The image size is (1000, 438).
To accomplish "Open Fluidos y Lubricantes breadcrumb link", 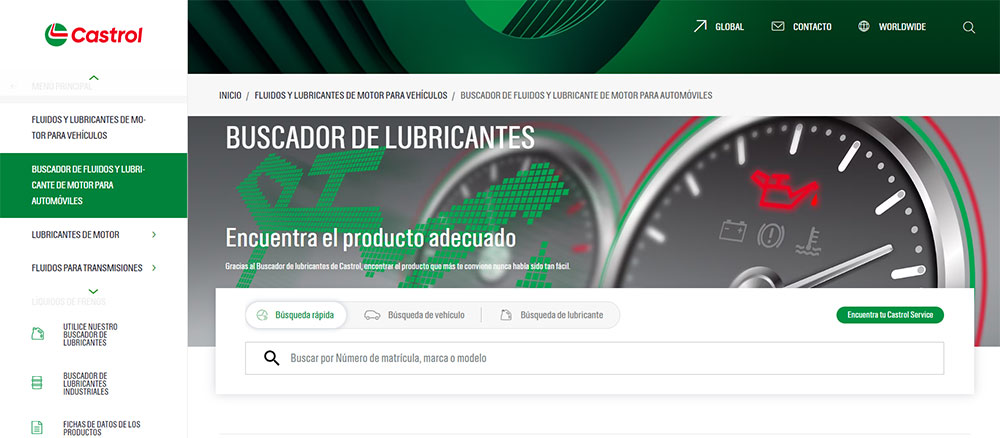I will (350, 95).
